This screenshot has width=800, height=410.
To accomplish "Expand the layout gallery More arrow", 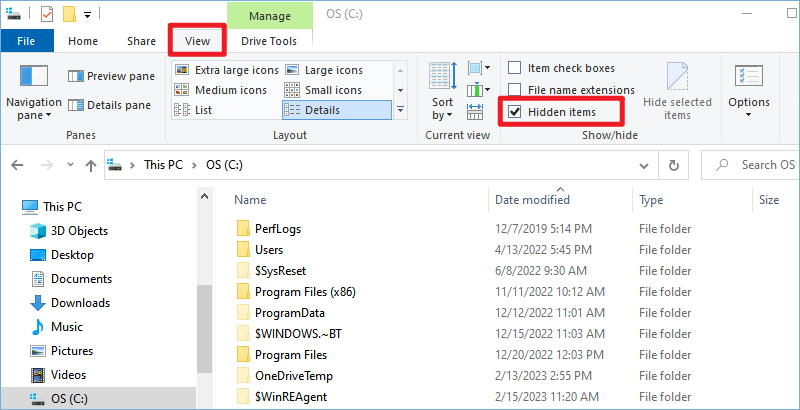I will click(x=401, y=110).
